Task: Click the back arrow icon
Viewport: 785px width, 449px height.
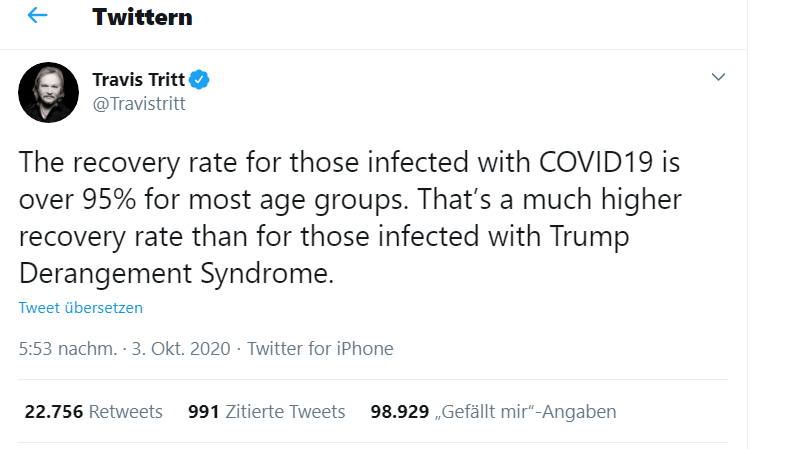Action: pos(38,17)
